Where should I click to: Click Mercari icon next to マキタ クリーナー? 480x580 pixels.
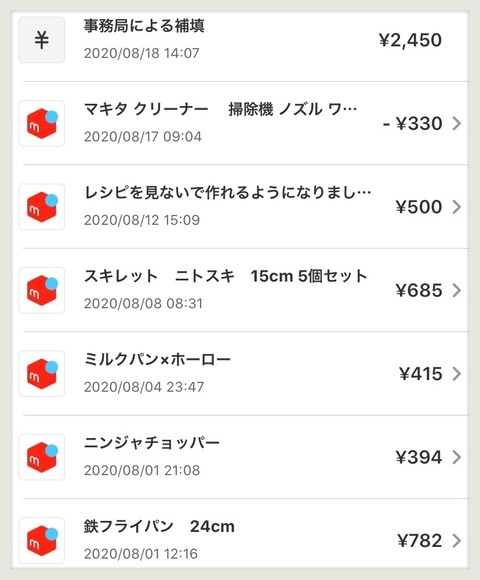42,124
